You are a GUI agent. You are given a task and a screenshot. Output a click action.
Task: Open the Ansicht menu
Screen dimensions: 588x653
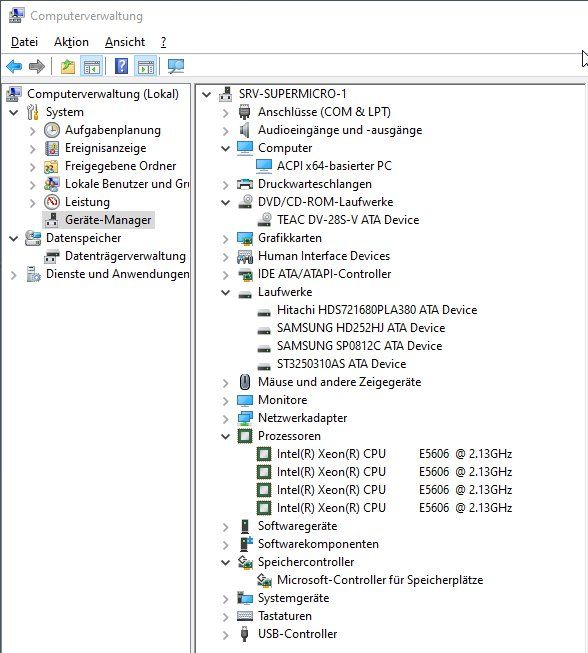point(125,42)
